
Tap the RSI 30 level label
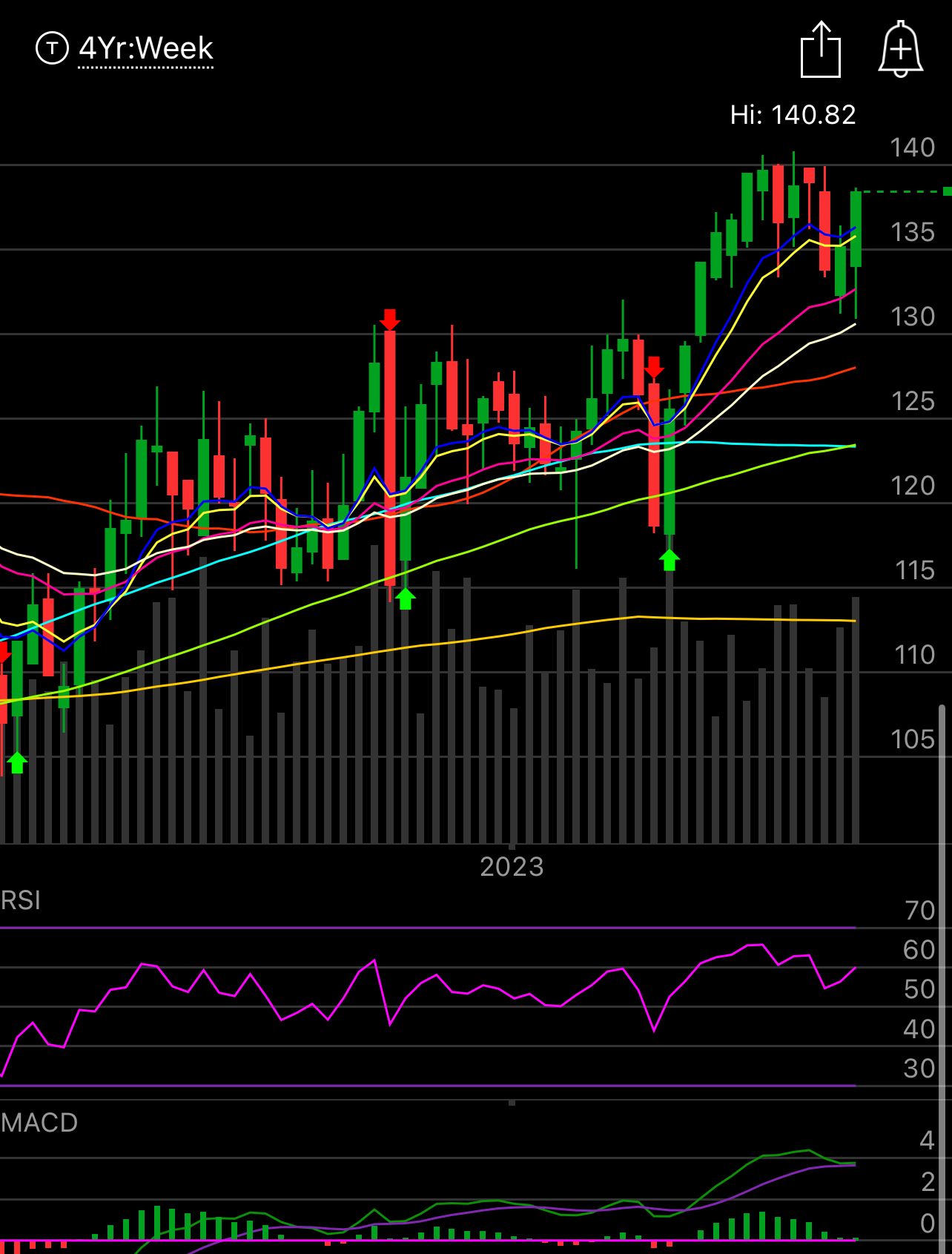click(919, 1069)
